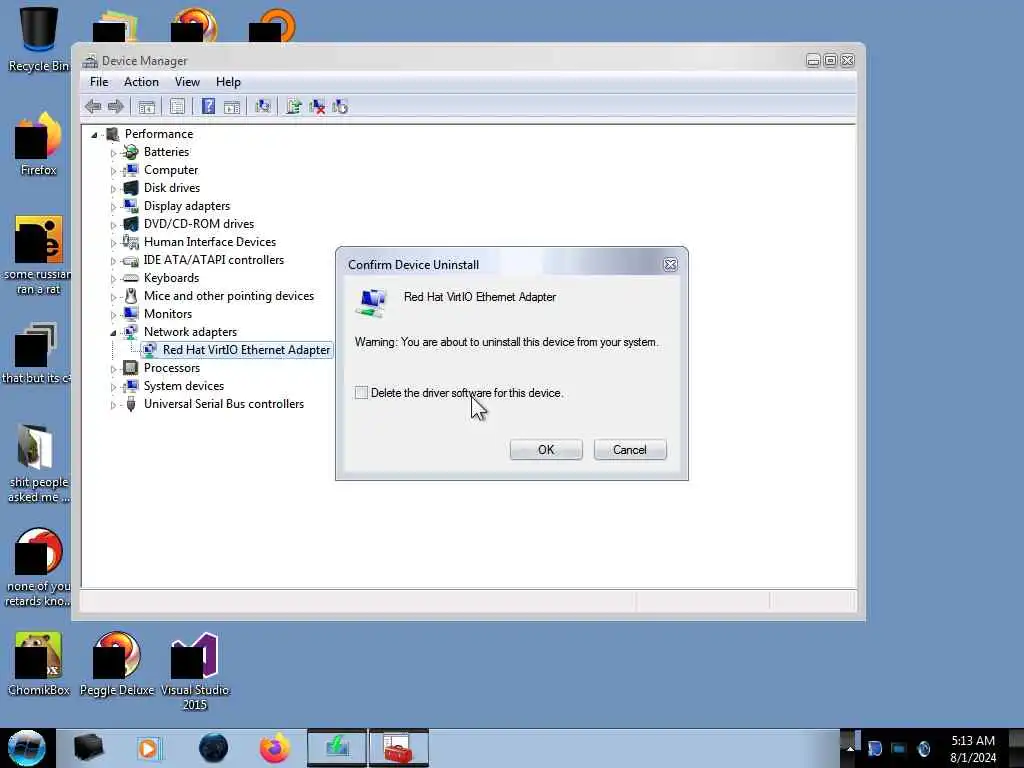
Task: Click the Disk drives category icon
Action: tap(131, 188)
